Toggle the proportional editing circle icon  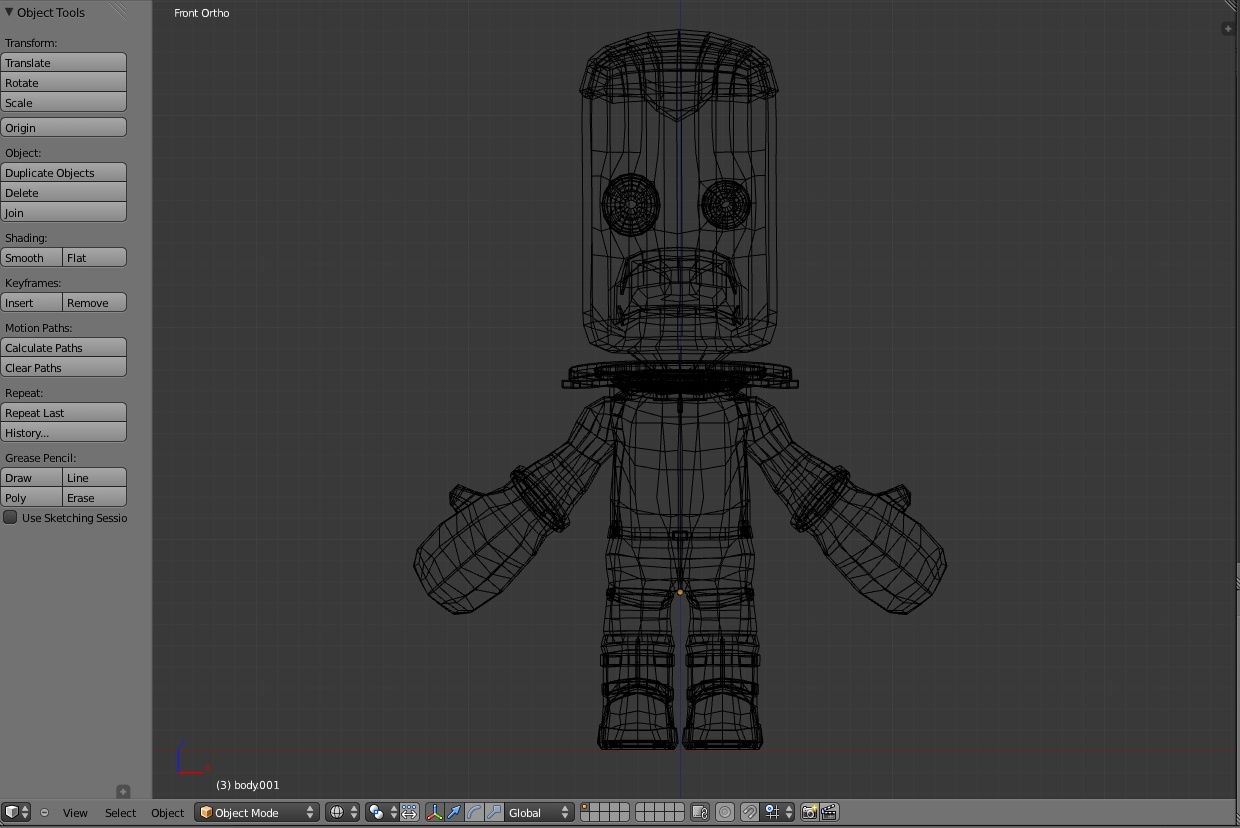coord(726,812)
